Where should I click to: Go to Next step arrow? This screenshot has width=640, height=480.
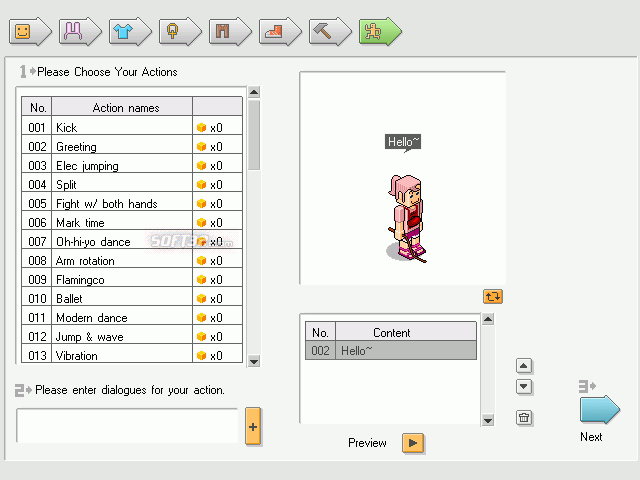pyautogui.click(x=600, y=409)
